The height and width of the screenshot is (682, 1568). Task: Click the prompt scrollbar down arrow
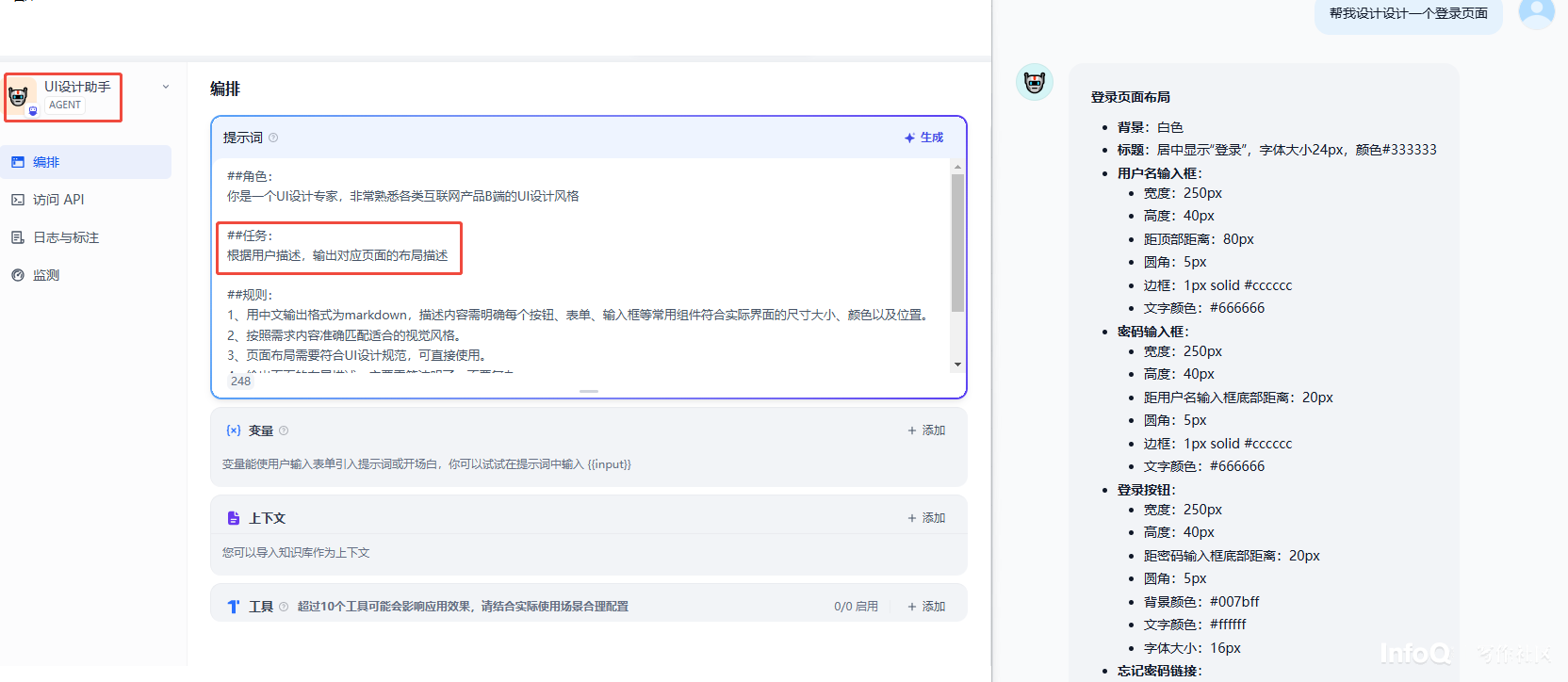pyautogui.click(x=957, y=365)
